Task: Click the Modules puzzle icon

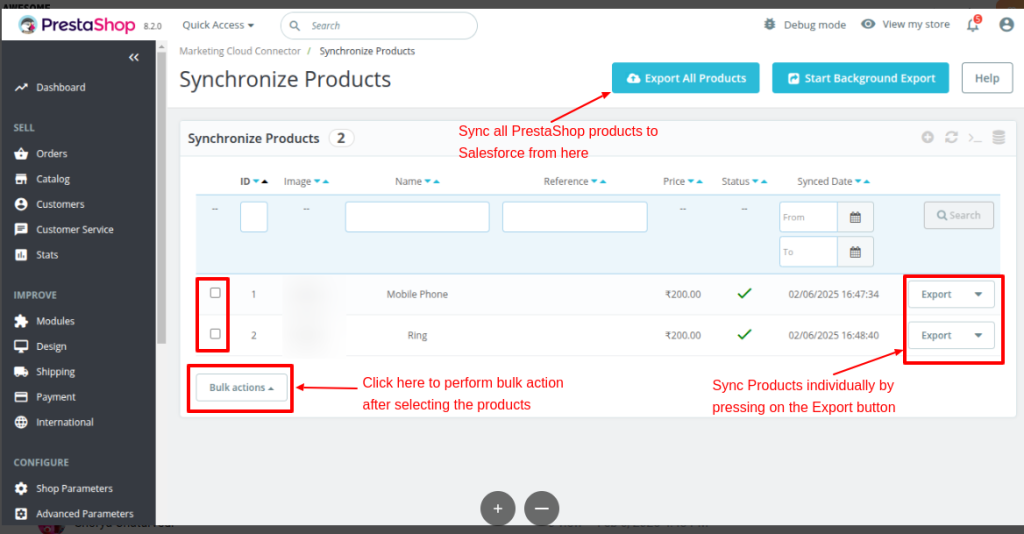Action: 21,321
